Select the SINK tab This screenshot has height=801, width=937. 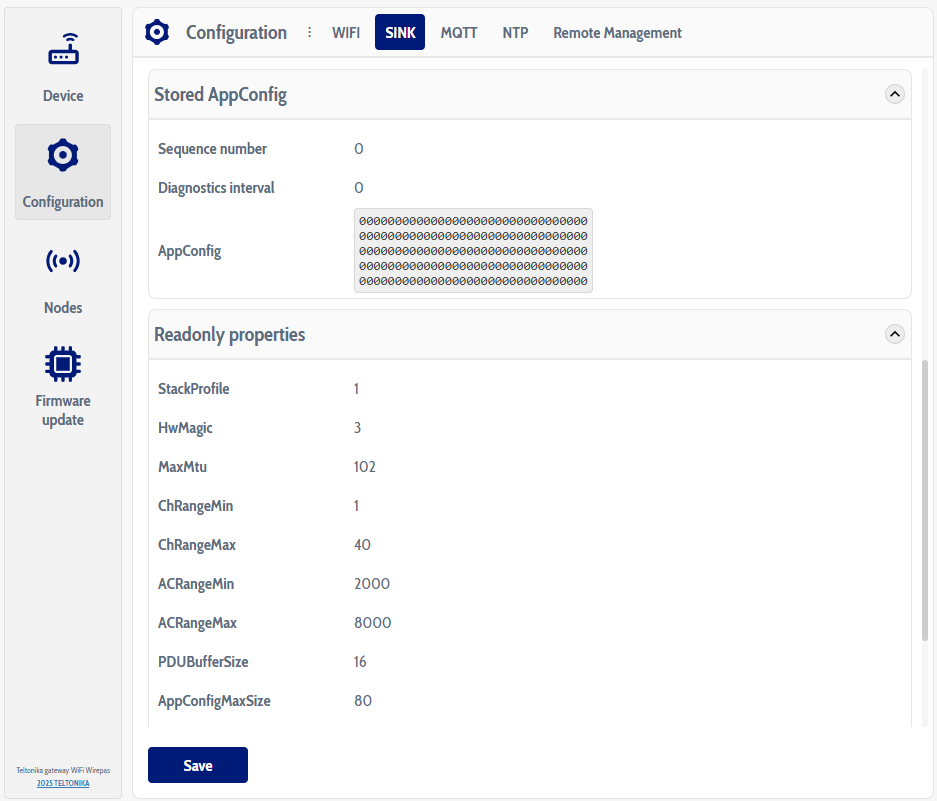(x=400, y=32)
